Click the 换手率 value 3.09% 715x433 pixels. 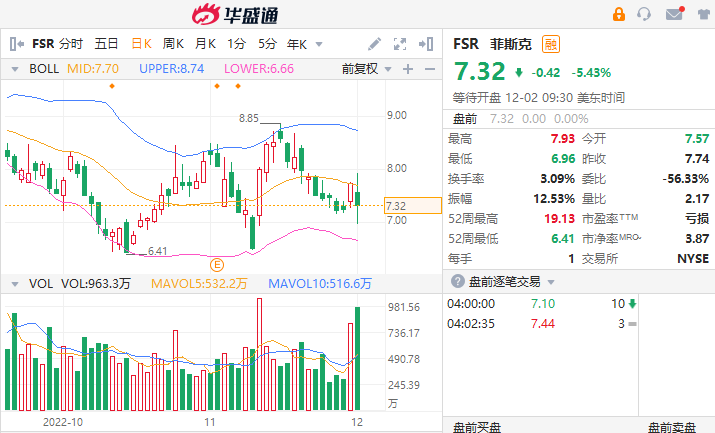click(x=558, y=179)
